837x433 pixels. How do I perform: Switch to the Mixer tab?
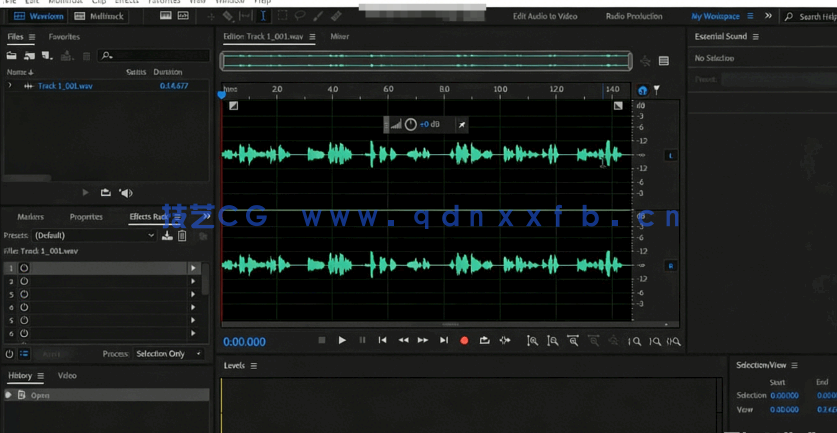(x=340, y=37)
